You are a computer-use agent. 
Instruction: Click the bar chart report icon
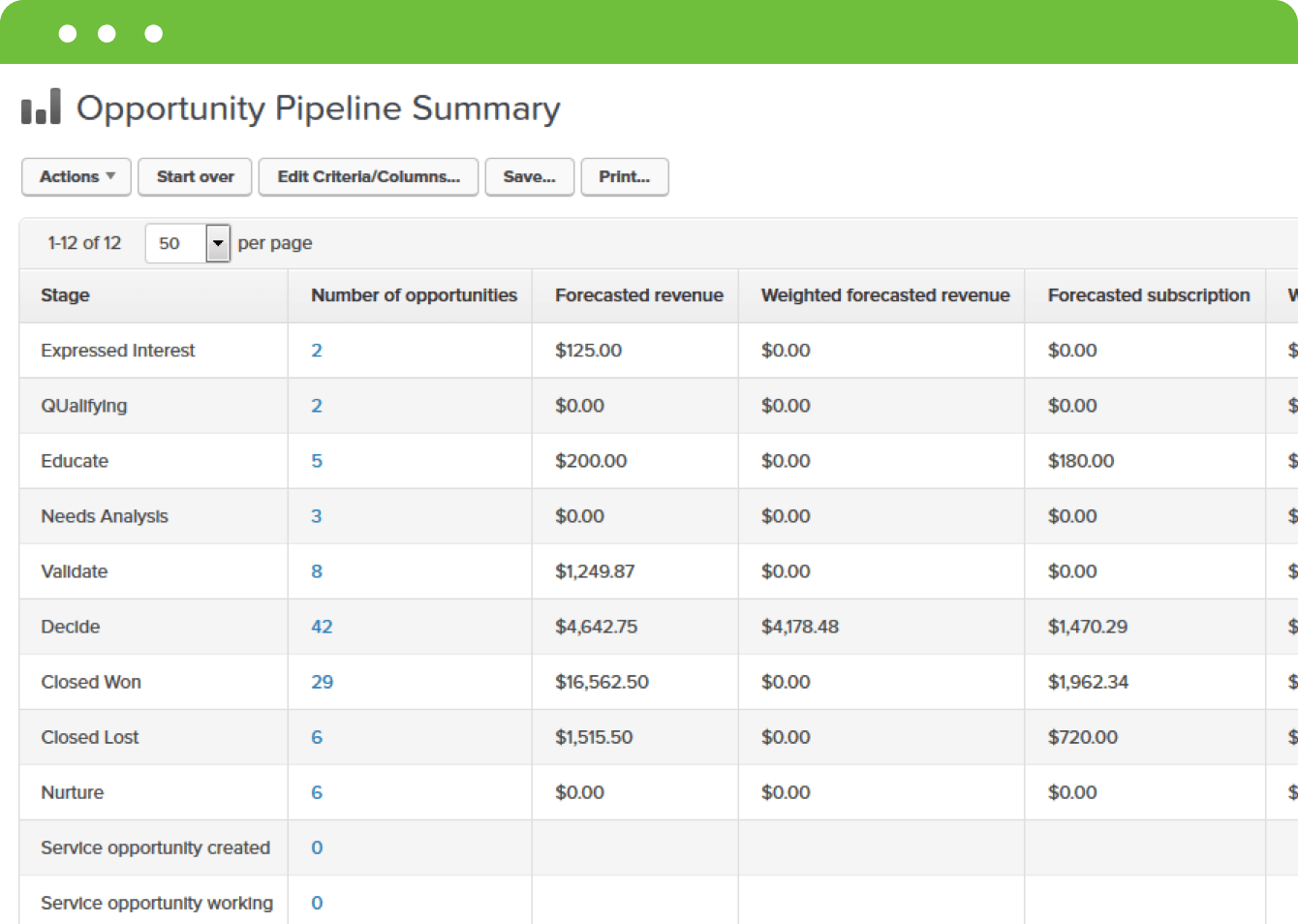click(x=41, y=107)
